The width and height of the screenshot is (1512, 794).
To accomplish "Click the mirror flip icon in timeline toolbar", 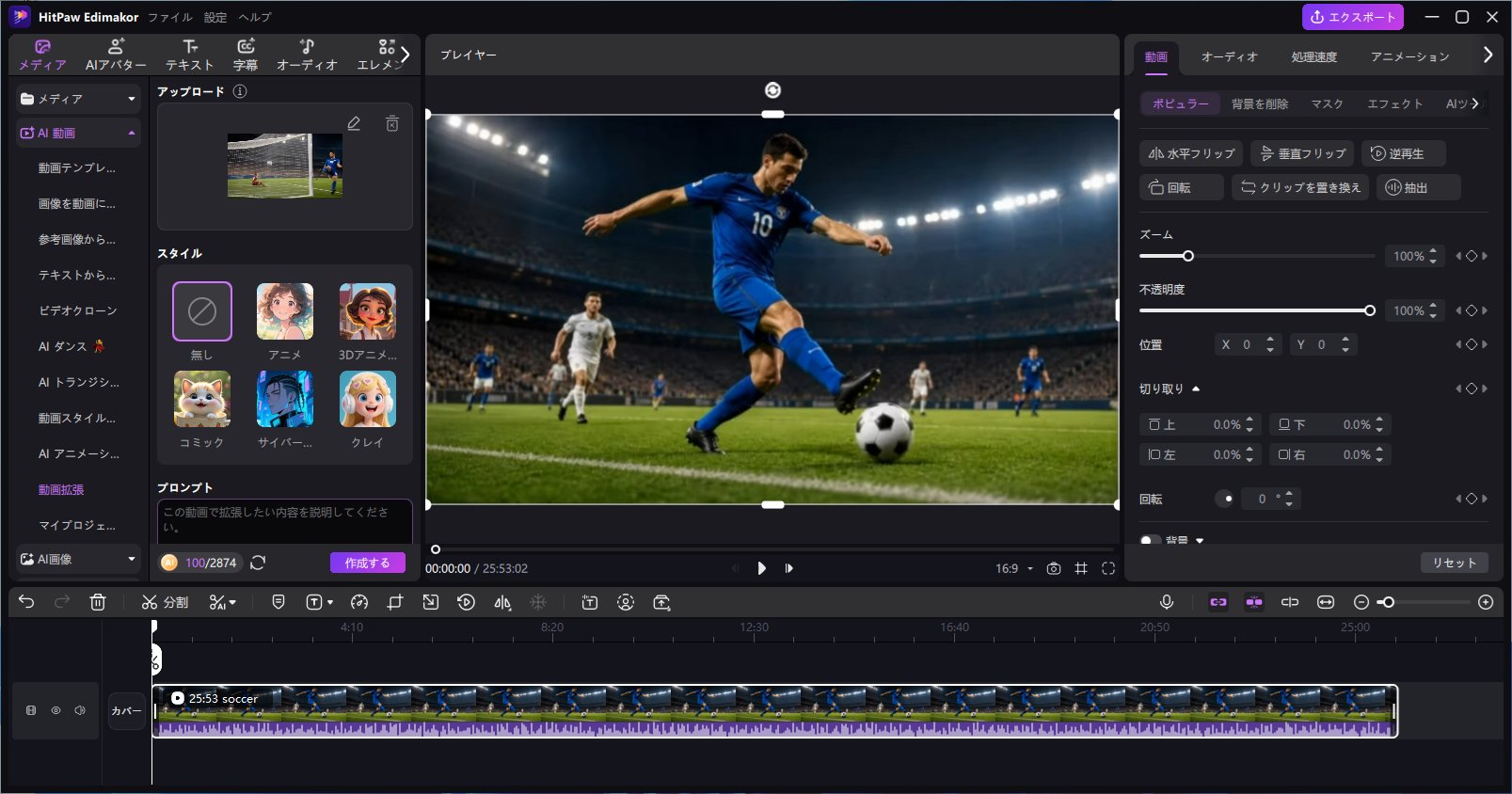I will [502, 602].
